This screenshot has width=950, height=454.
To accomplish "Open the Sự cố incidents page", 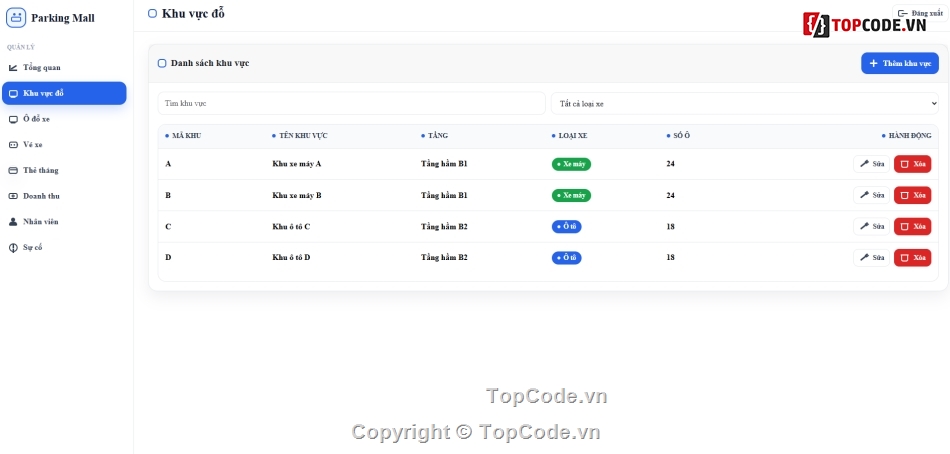I will click(x=64, y=247).
